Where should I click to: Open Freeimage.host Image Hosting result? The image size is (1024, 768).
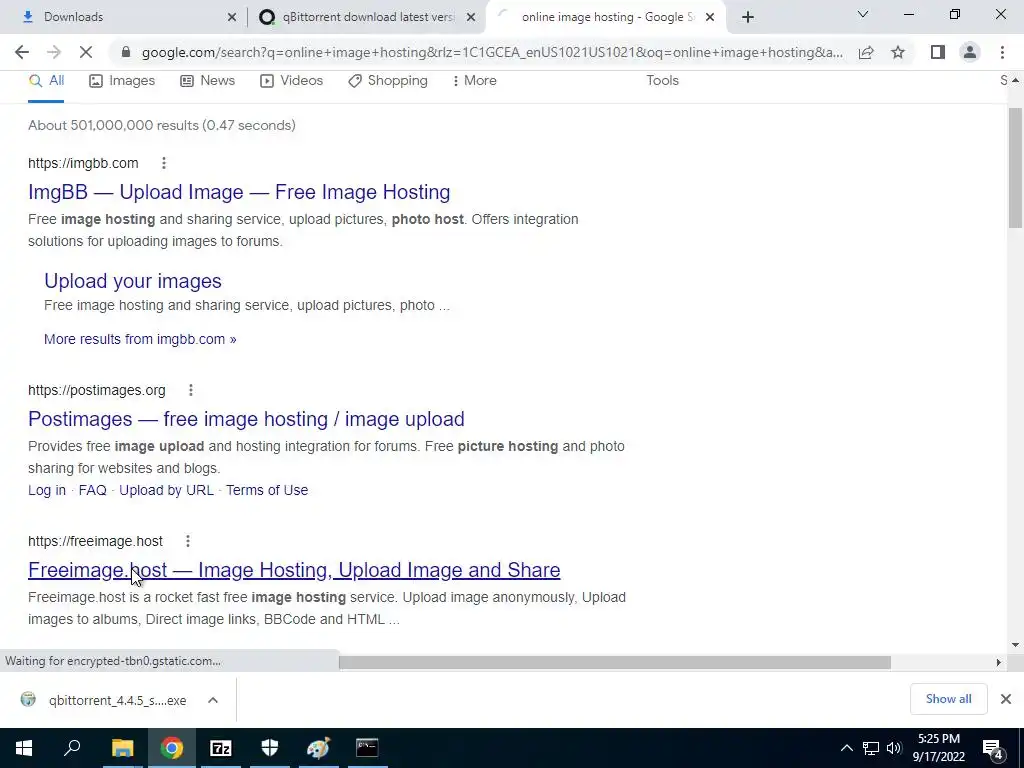point(294,570)
